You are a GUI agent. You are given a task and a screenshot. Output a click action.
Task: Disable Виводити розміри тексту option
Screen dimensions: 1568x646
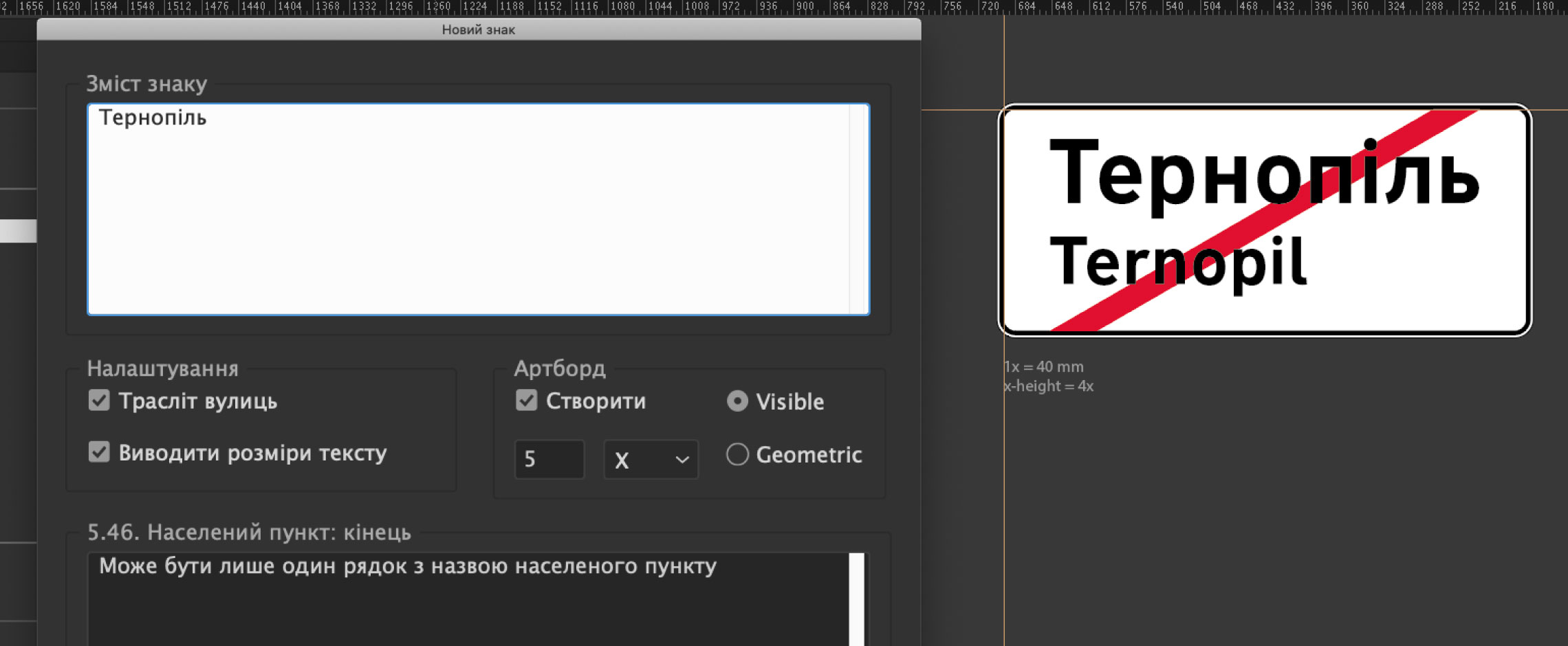tap(98, 452)
